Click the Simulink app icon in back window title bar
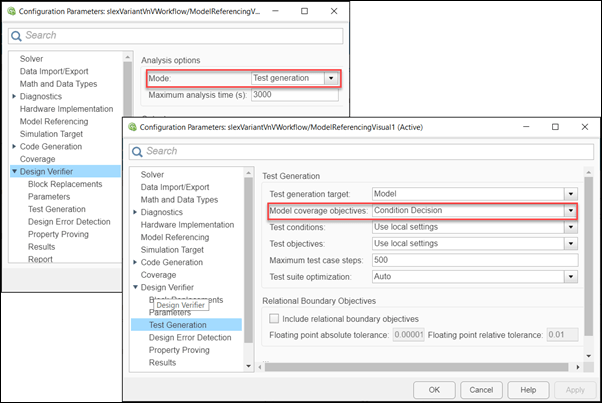 click(x=12, y=11)
